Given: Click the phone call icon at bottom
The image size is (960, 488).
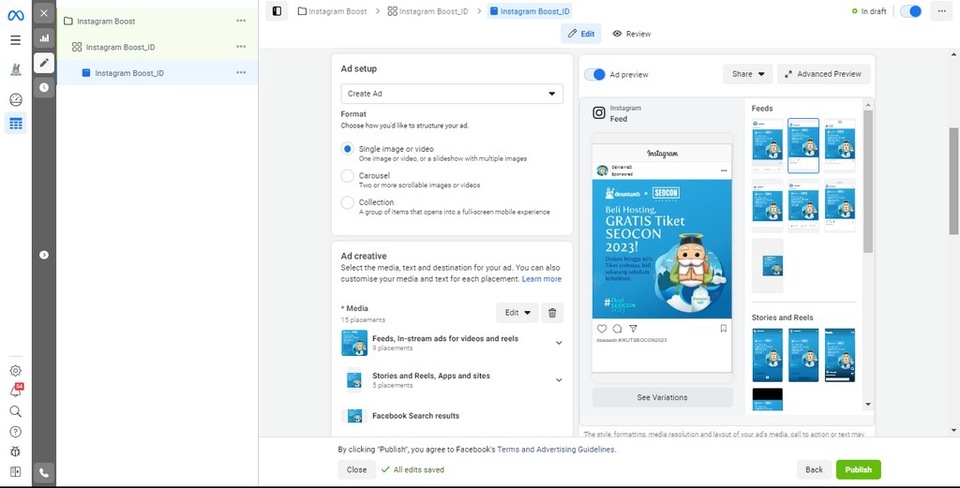Looking at the screenshot, I should click(x=44, y=473).
